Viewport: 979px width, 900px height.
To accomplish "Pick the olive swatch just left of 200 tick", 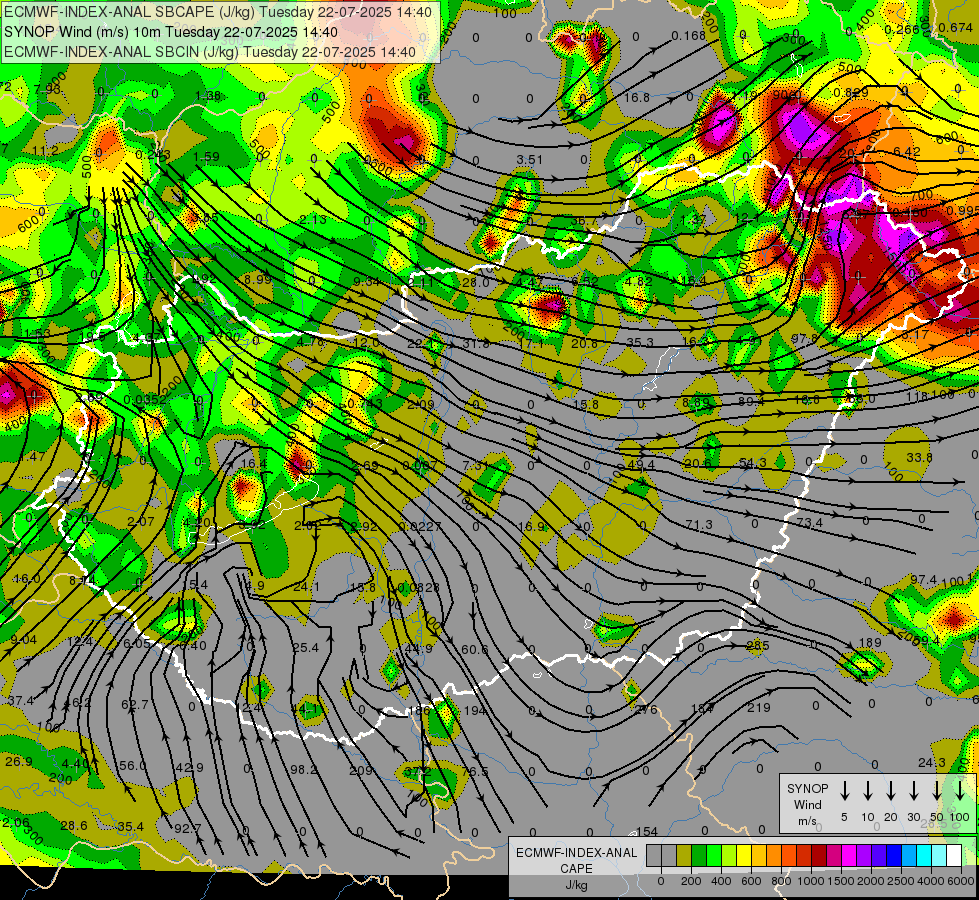I will tap(684, 856).
